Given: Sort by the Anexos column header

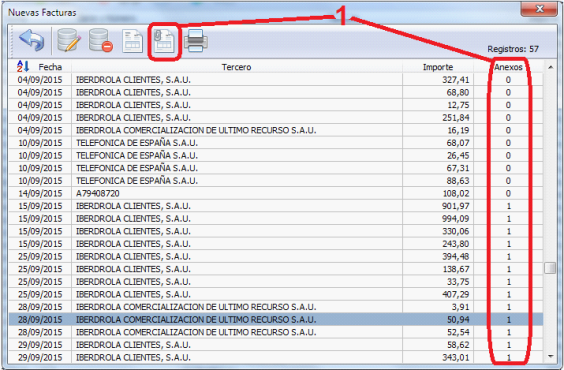Looking at the screenshot, I should click(x=508, y=67).
